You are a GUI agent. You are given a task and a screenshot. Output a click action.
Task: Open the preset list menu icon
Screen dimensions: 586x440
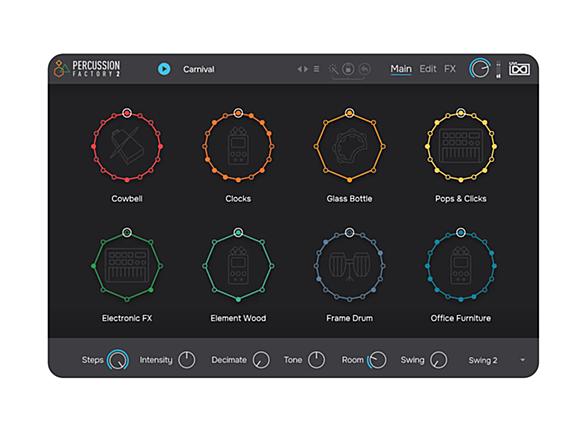coord(316,69)
